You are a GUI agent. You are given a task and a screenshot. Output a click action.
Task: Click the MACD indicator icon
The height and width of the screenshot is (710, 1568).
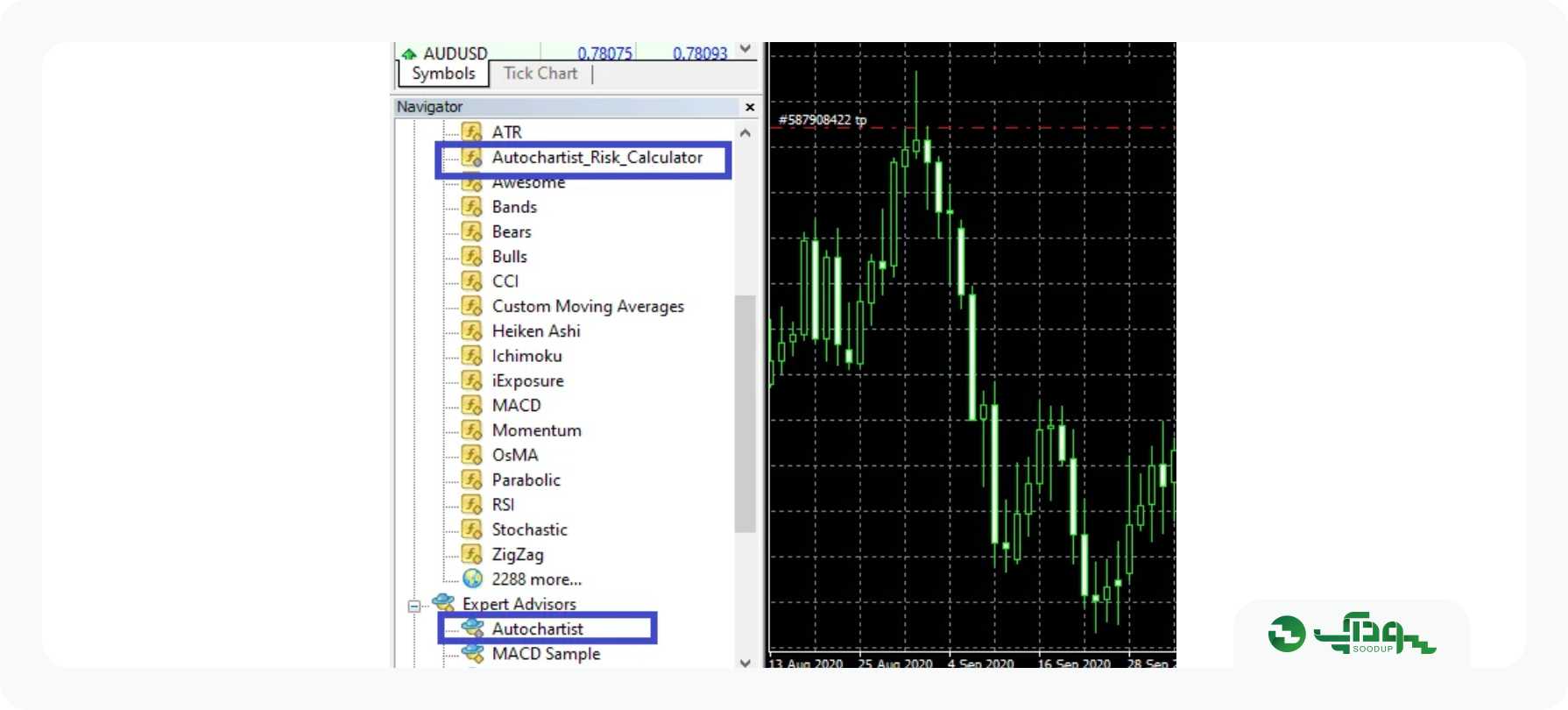(472, 405)
